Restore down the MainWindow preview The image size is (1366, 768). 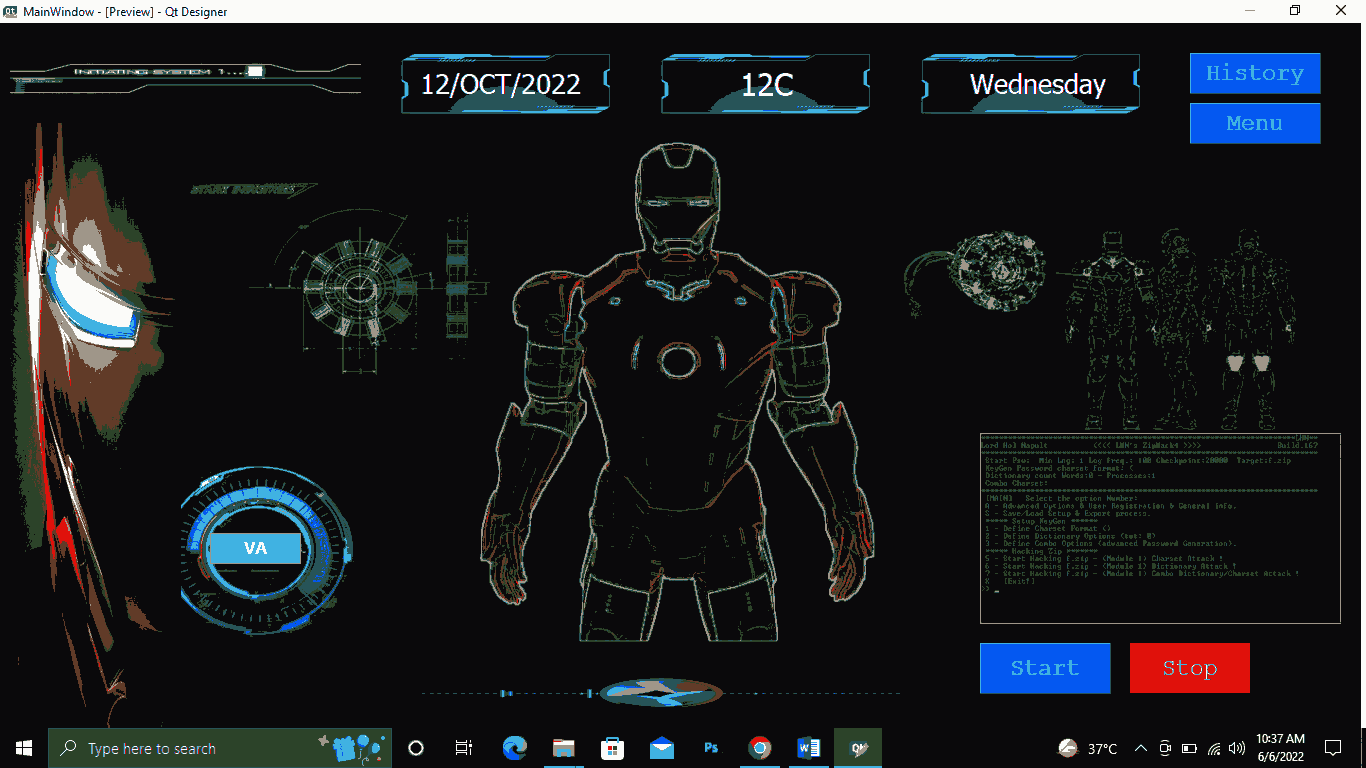(x=1295, y=11)
